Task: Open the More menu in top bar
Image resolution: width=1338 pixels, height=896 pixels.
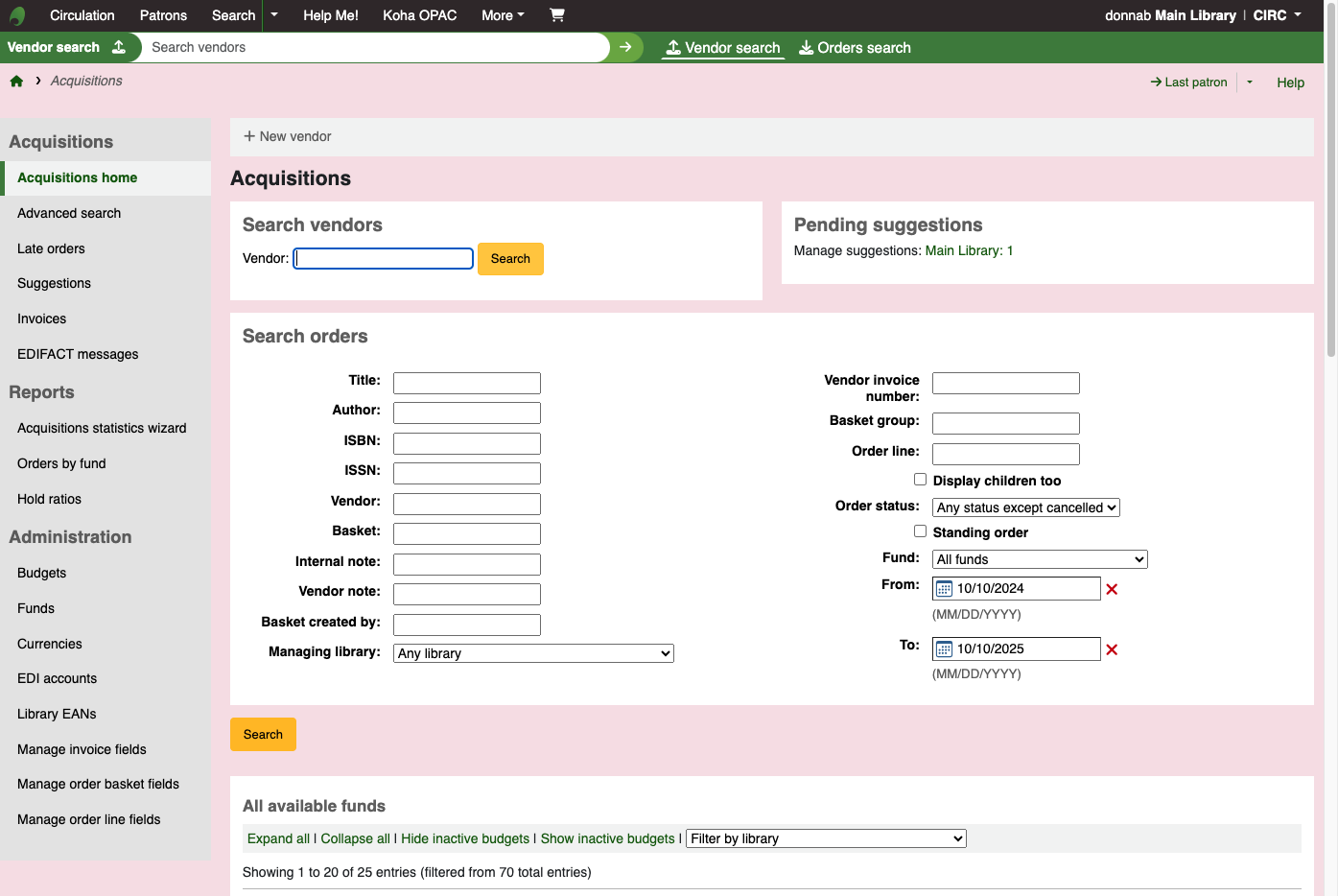Action: (503, 15)
